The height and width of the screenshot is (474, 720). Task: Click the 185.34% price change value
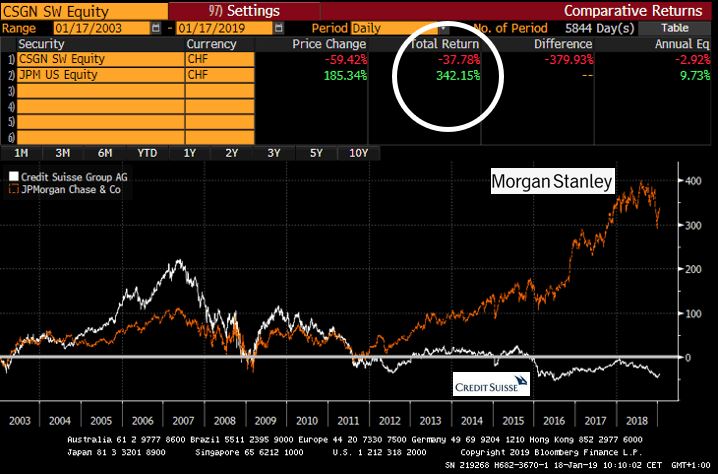pos(345,75)
